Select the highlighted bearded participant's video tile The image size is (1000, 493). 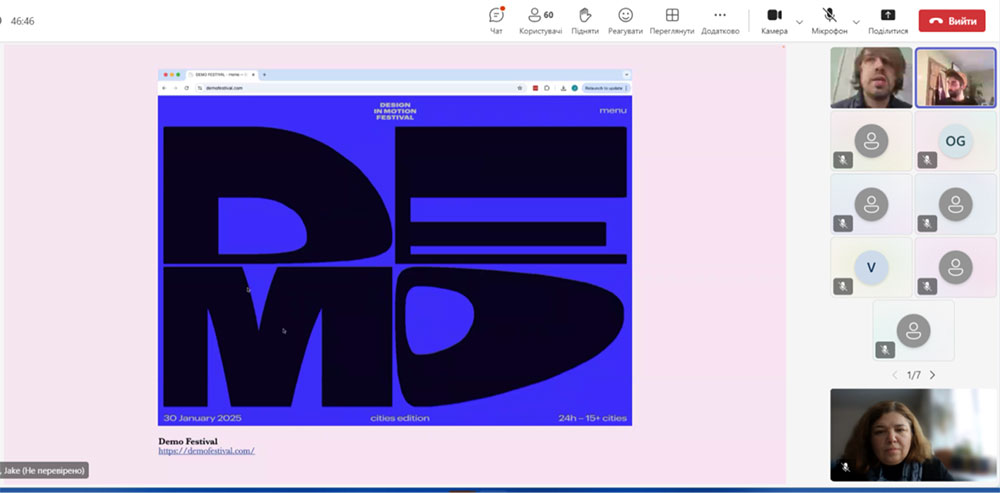pyautogui.click(x=955, y=77)
